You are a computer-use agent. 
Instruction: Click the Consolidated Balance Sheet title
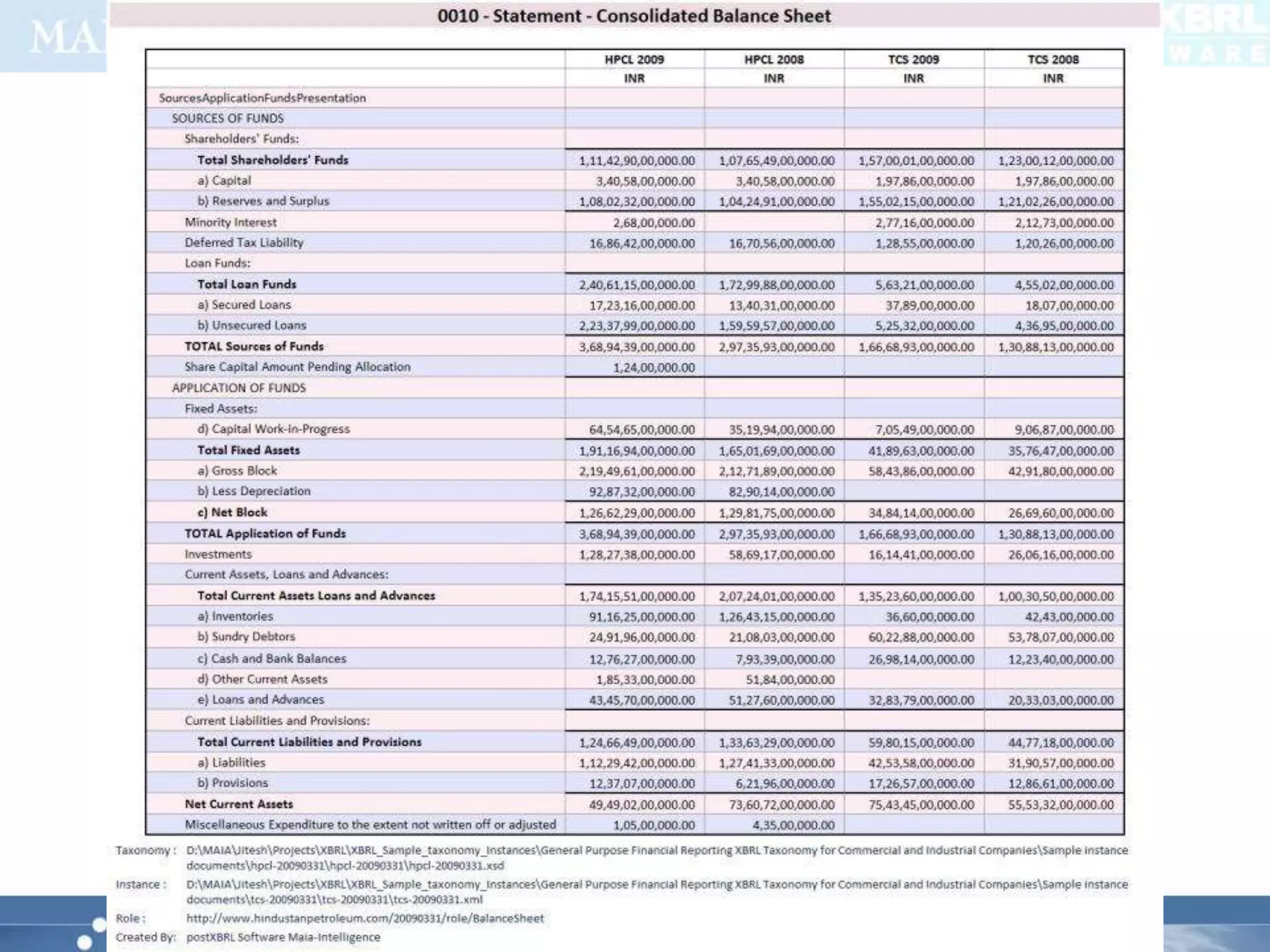tap(634, 15)
